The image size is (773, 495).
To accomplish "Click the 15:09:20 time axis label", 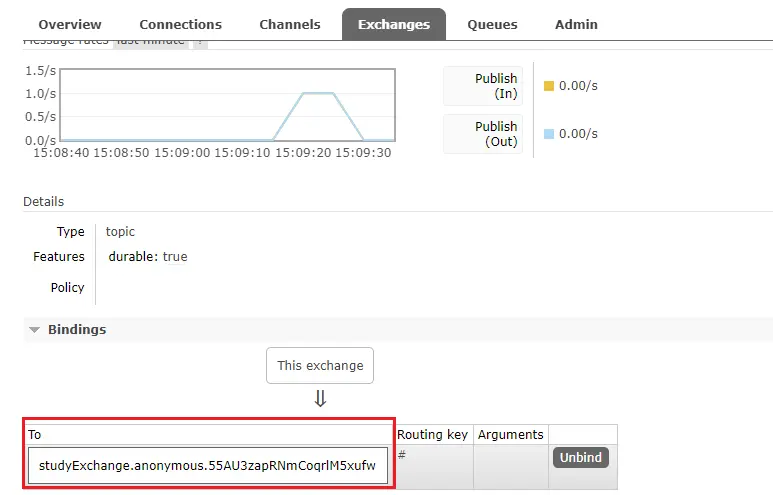I will 303,153.
